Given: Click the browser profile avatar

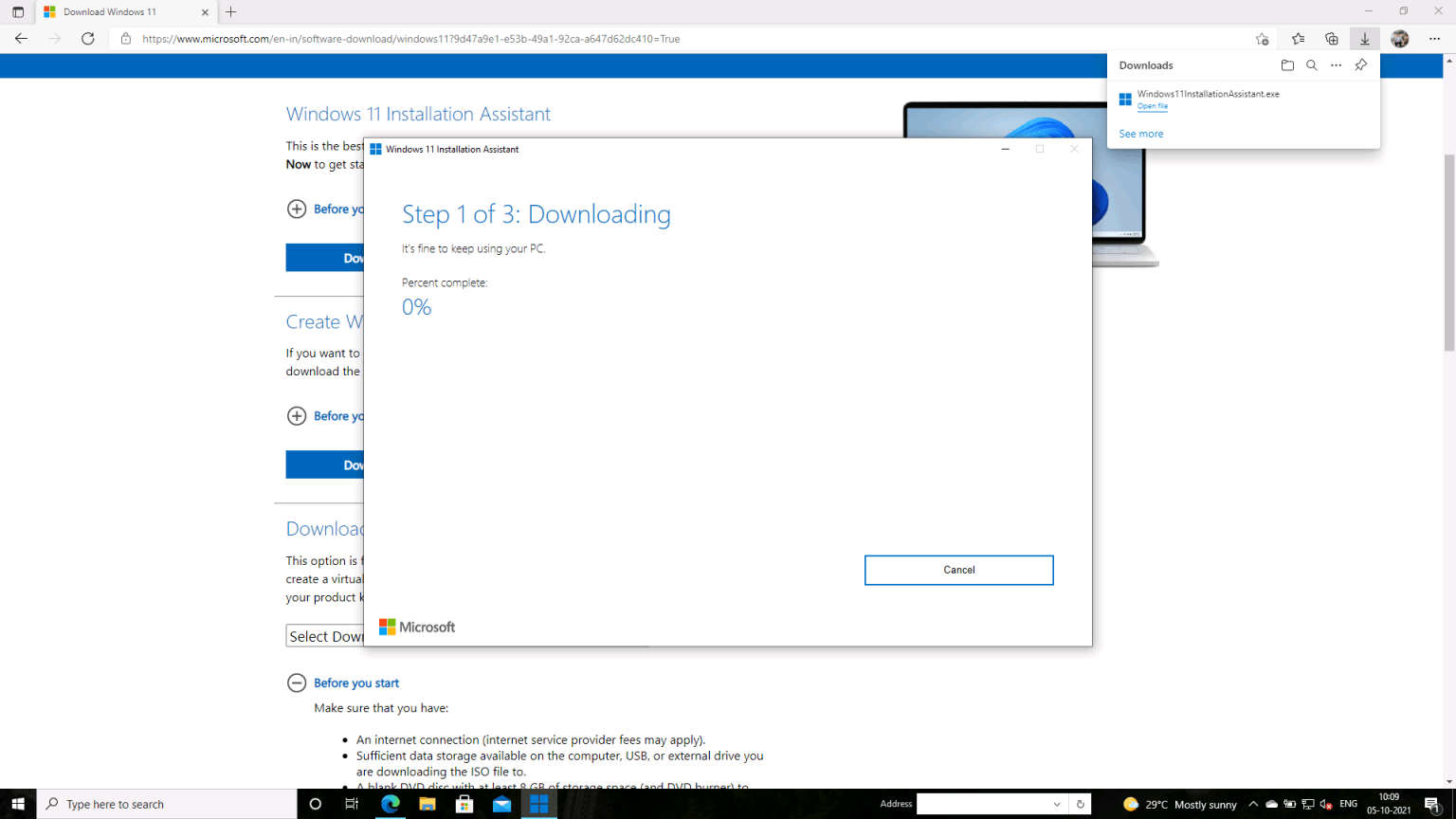Looking at the screenshot, I should pyautogui.click(x=1400, y=39).
